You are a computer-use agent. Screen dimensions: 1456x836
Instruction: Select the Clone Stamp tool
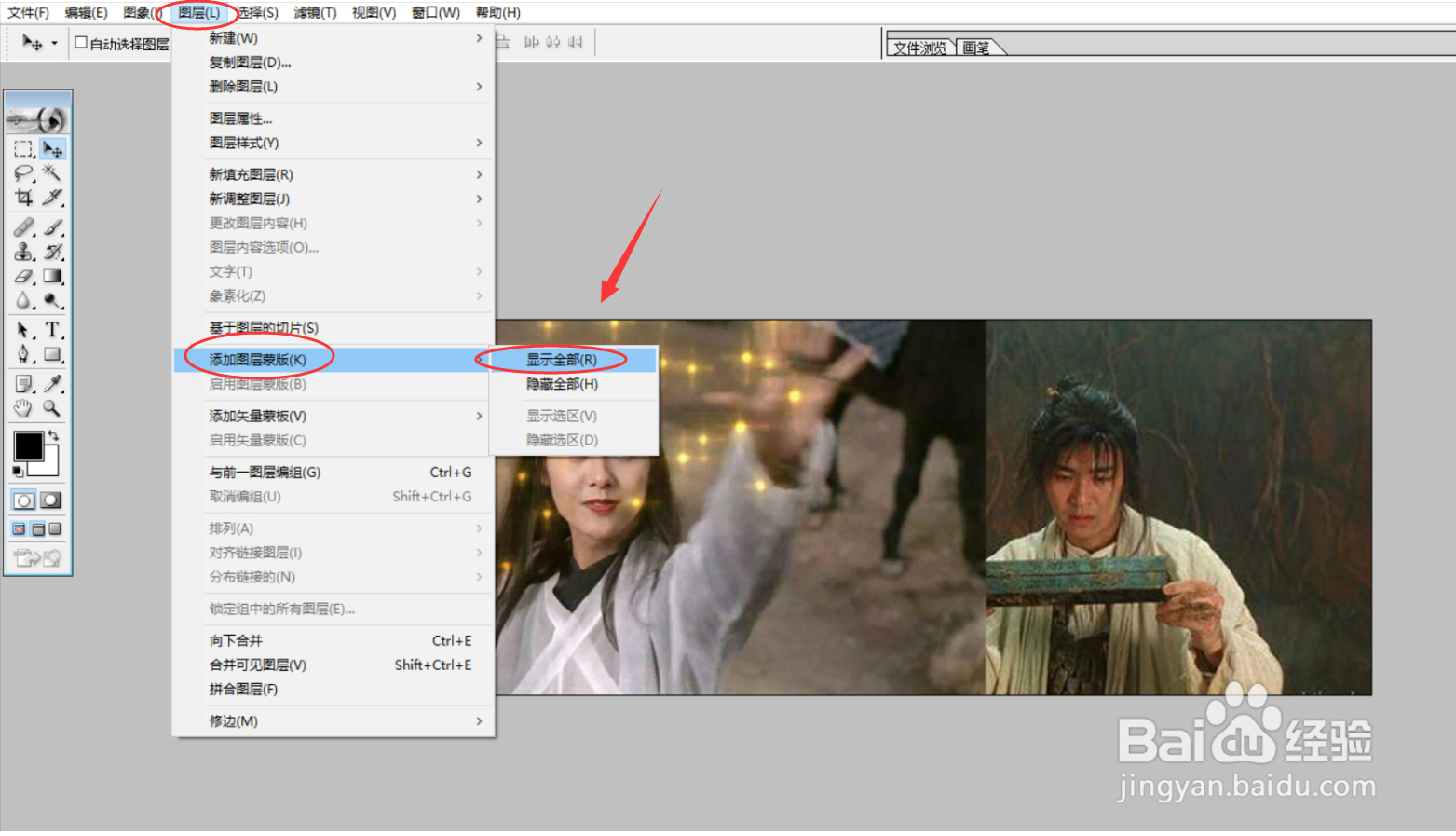24,252
